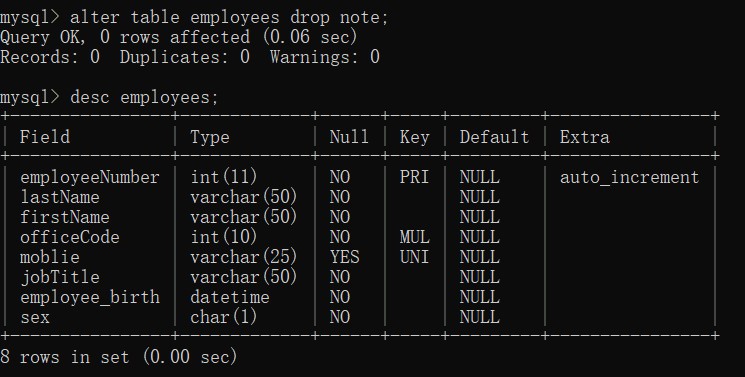Select the 'lastName' field name
Screen dimensions: 745x377
(x=60, y=197)
